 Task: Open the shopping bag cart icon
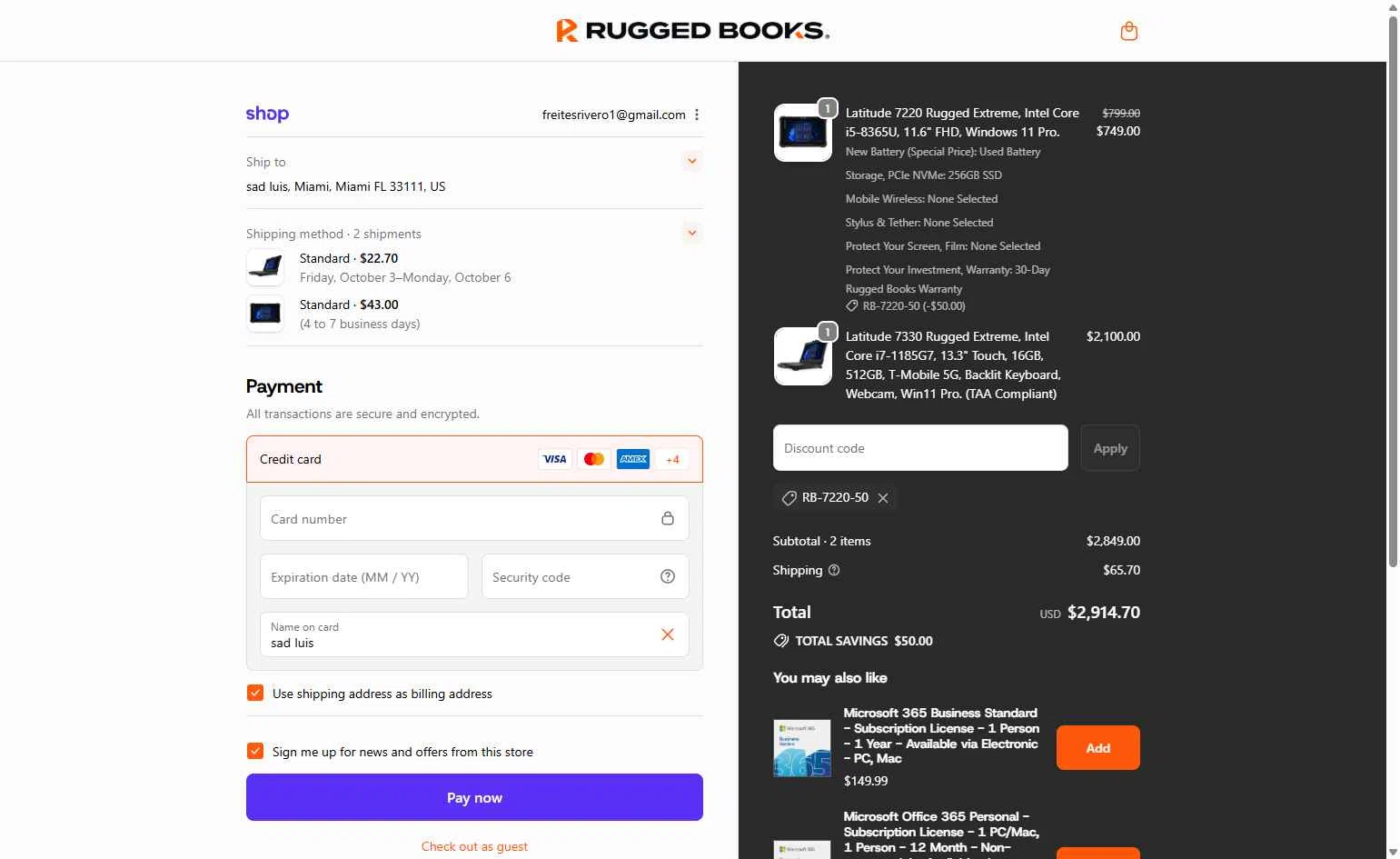pos(1128,31)
